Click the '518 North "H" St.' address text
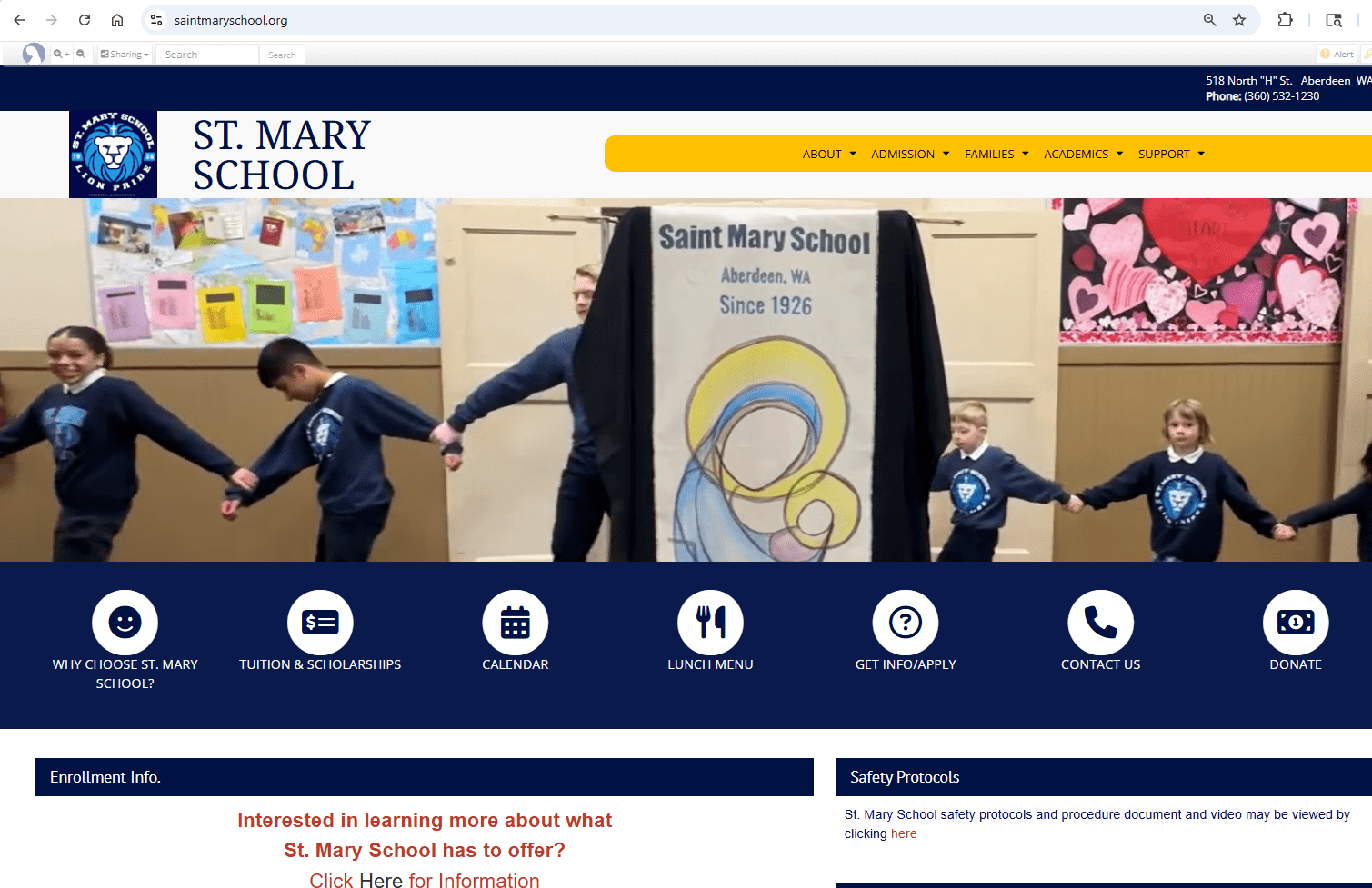 (x=1249, y=81)
